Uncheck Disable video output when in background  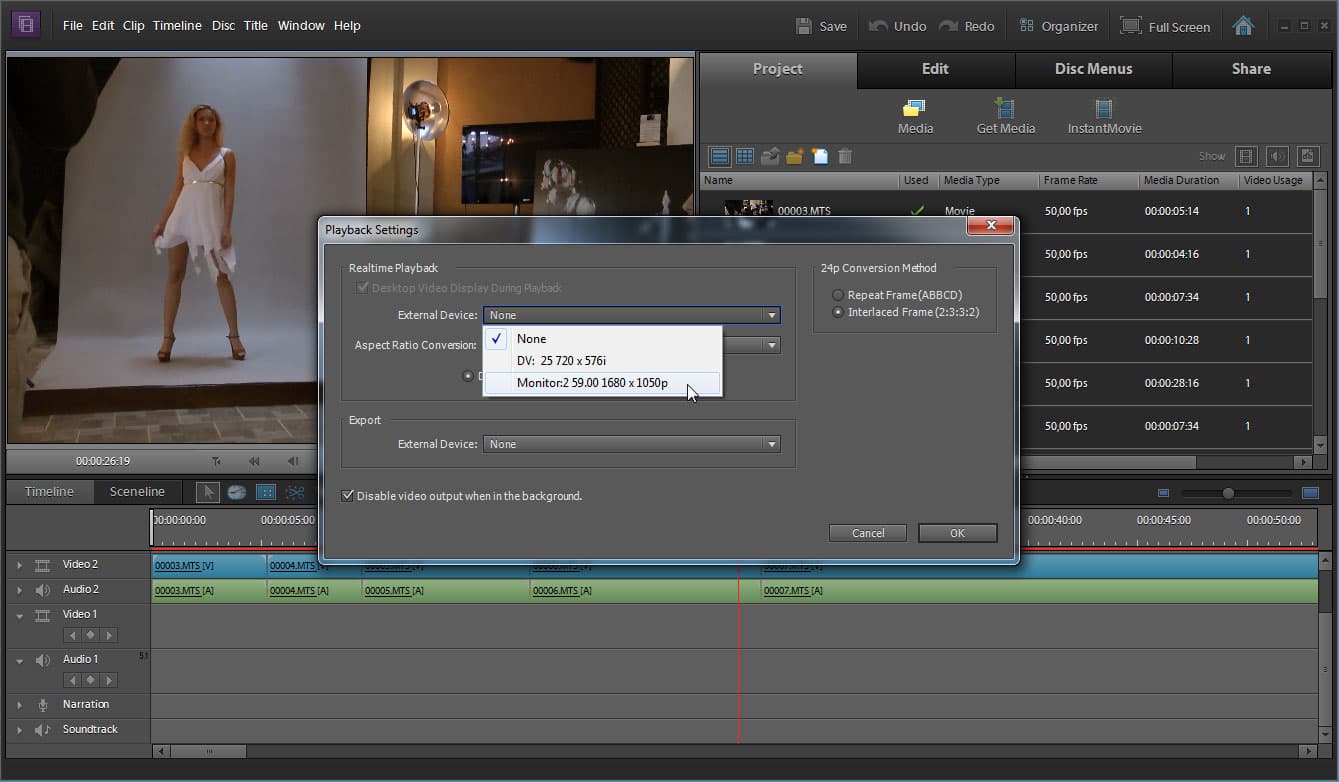point(348,496)
